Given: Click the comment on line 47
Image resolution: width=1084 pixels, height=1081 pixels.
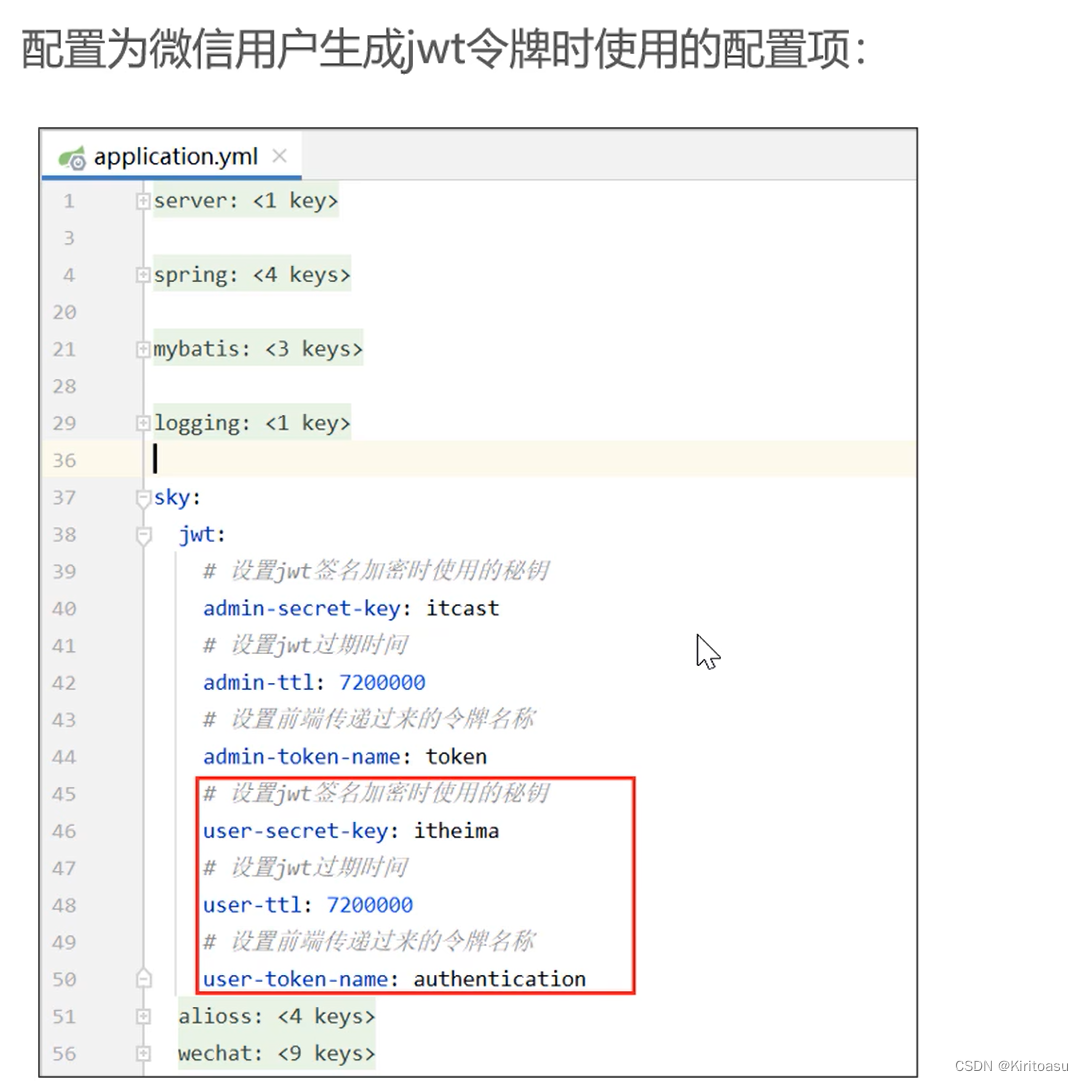Looking at the screenshot, I should tap(305, 867).
